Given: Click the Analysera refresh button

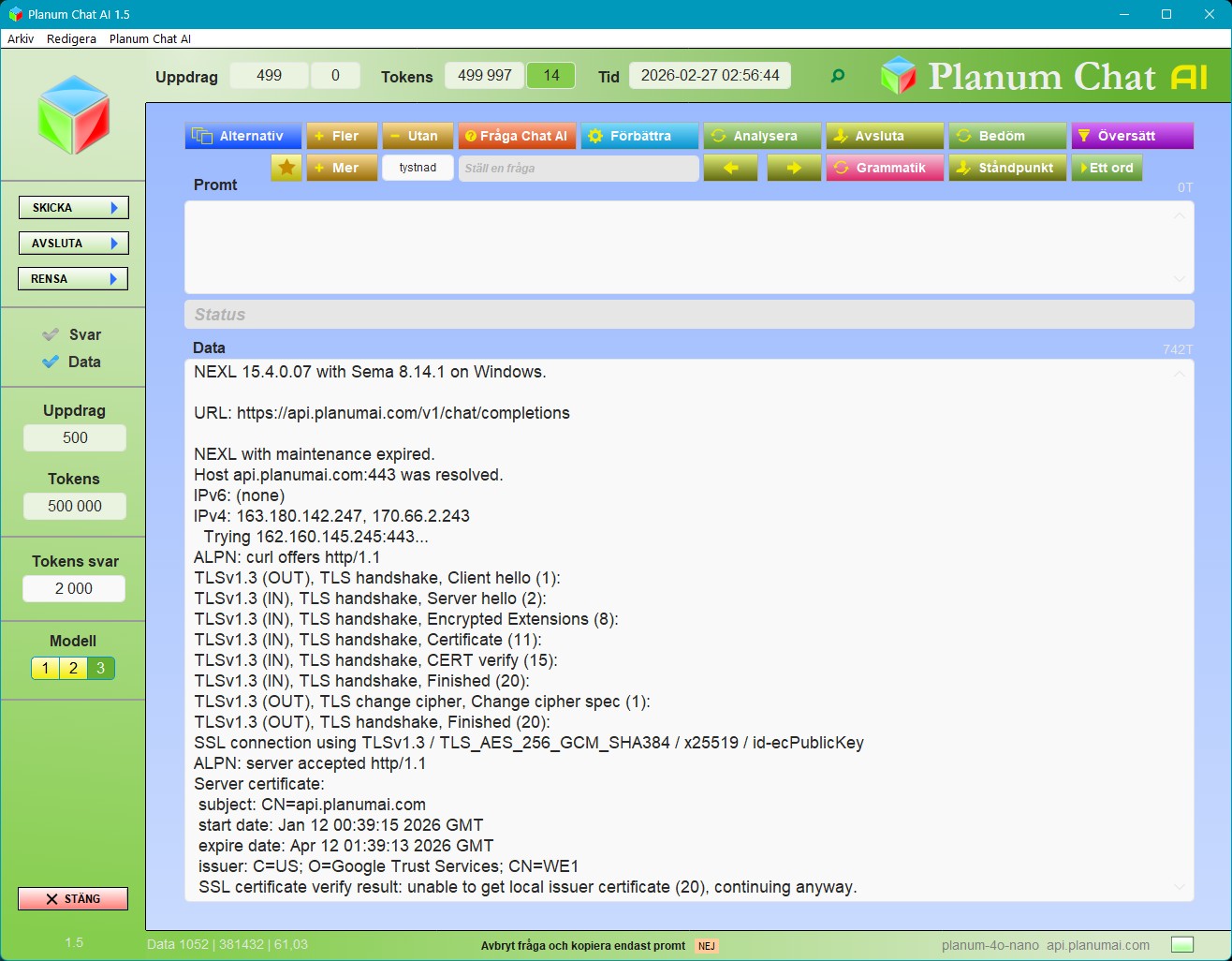Looking at the screenshot, I should pyautogui.click(x=762, y=136).
